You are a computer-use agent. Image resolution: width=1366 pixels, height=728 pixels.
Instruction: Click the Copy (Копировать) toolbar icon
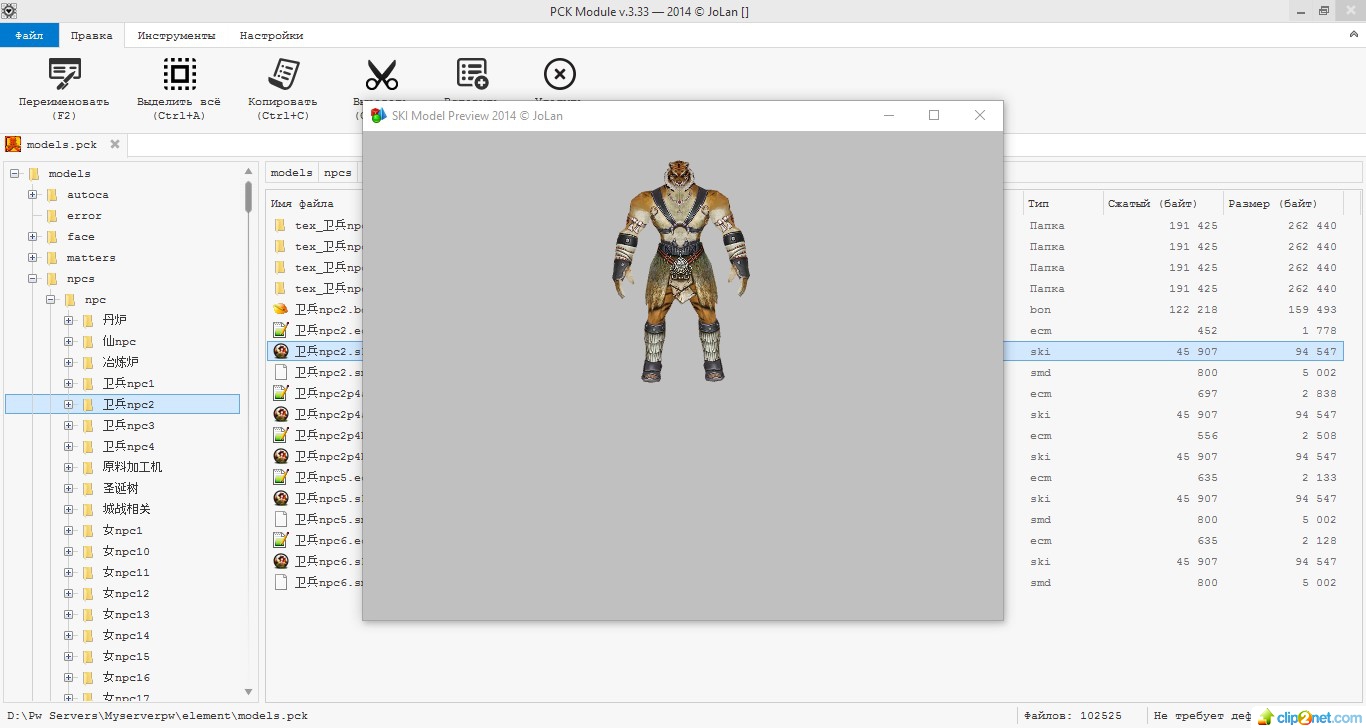pyautogui.click(x=283, y=74)
